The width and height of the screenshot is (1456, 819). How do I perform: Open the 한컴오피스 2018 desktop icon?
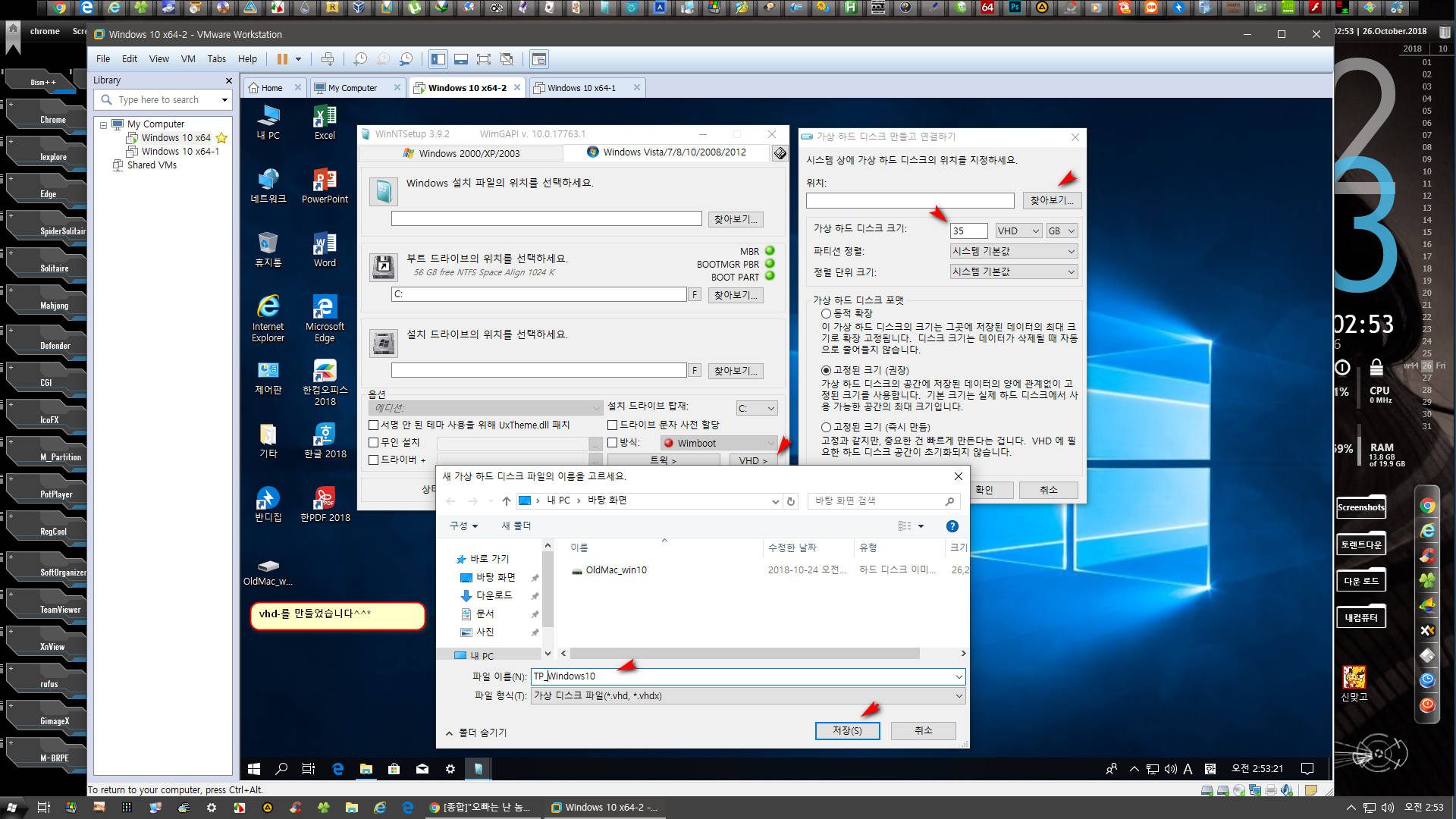point(325,381)
